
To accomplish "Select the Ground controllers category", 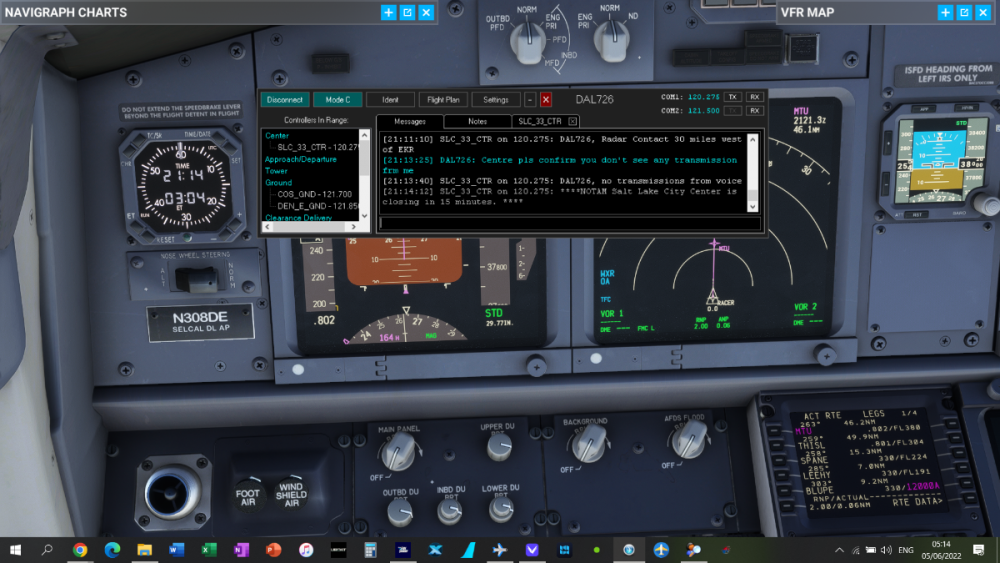I will coord(279,182).
